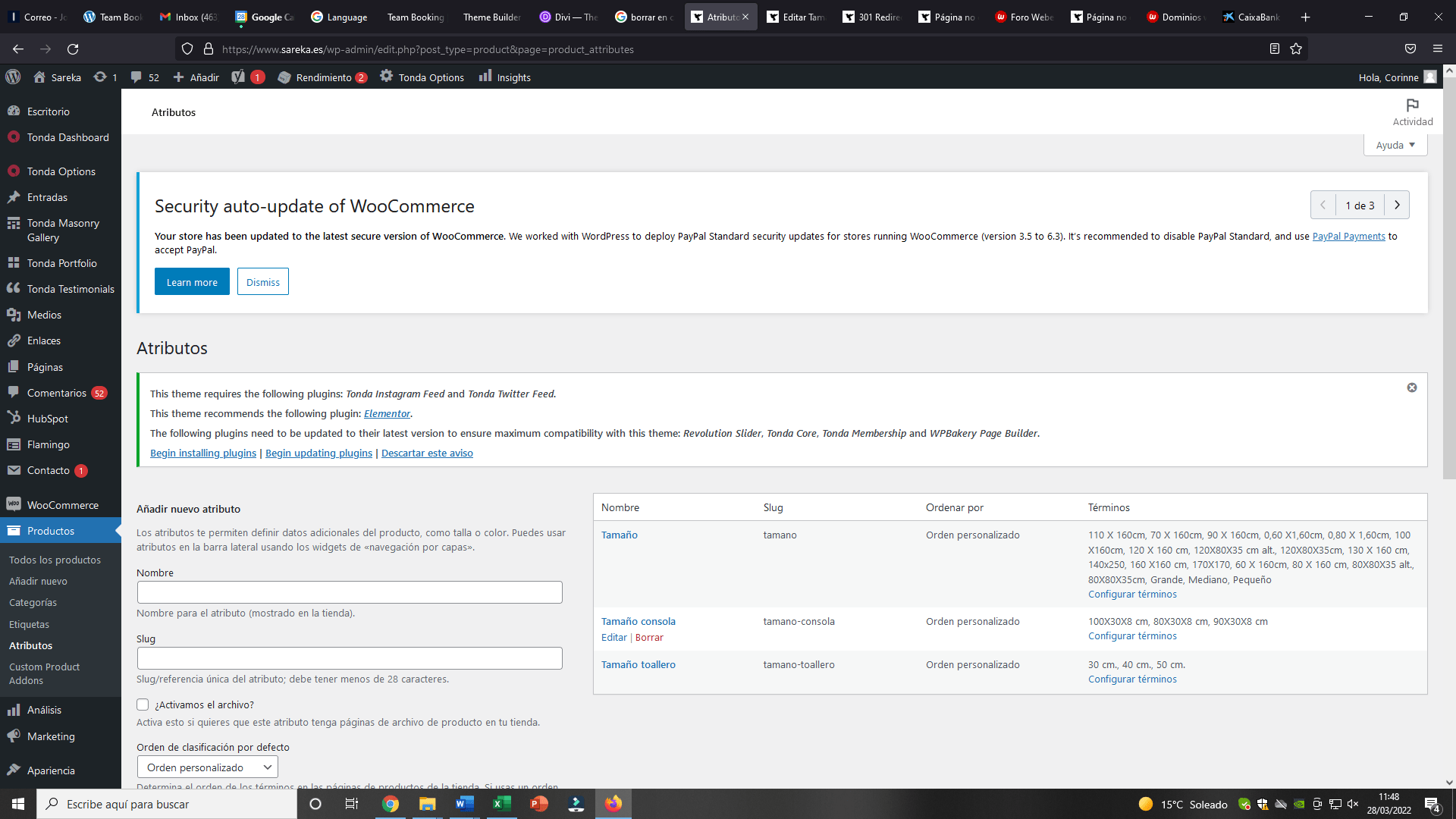Reload the page in Firefox

[x=73, y=49]
